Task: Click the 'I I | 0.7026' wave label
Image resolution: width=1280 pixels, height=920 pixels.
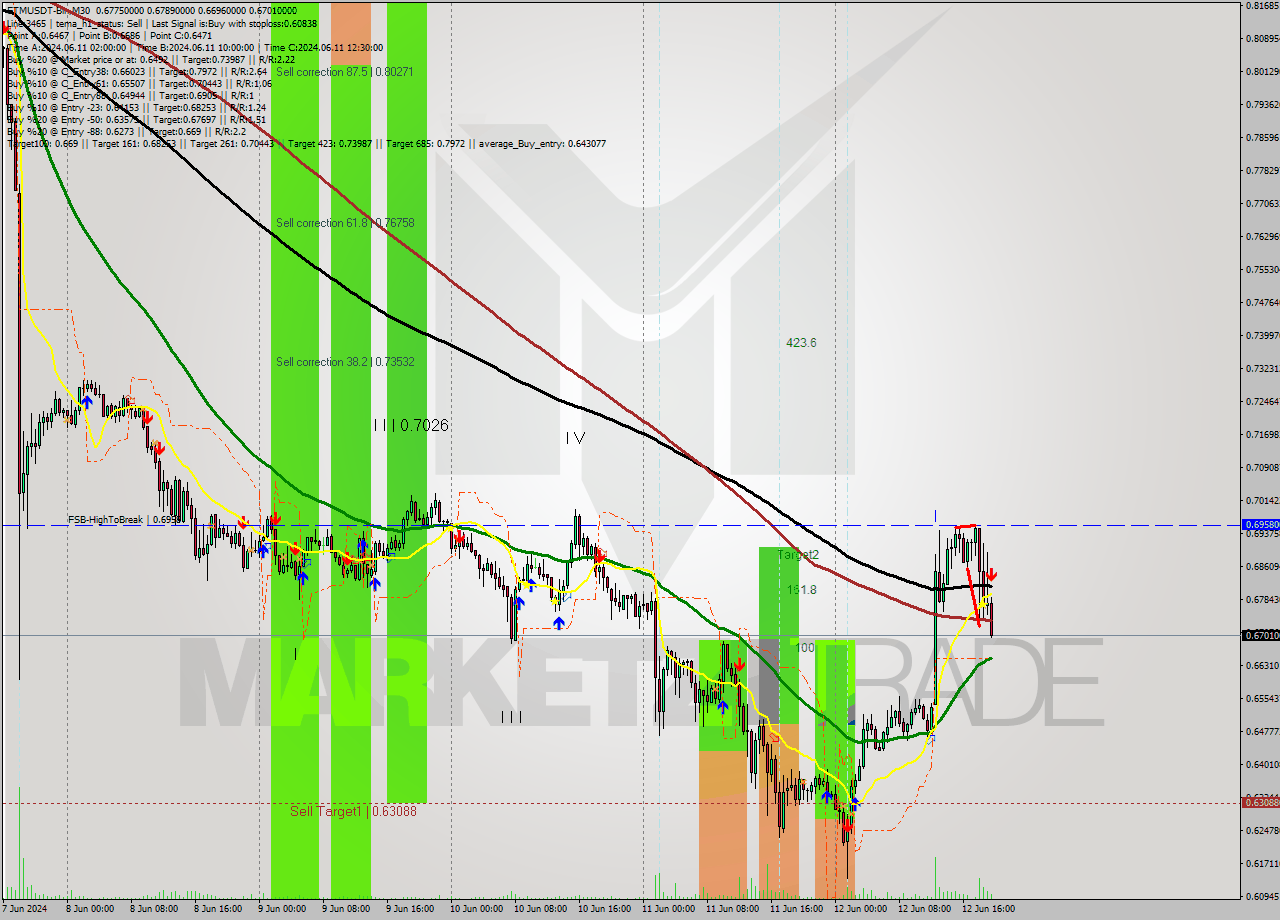Action: [x=410, y=425]
